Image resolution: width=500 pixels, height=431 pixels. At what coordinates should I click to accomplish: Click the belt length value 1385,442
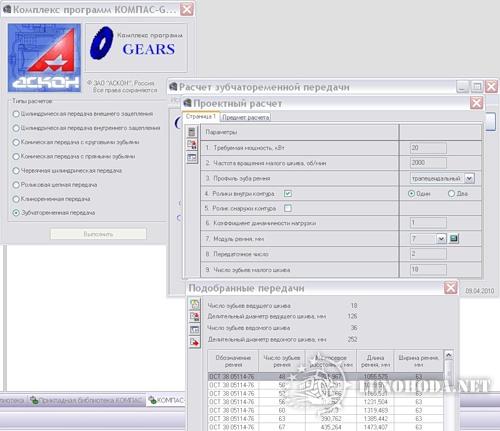pyautogui.click(x=375, y=419)
